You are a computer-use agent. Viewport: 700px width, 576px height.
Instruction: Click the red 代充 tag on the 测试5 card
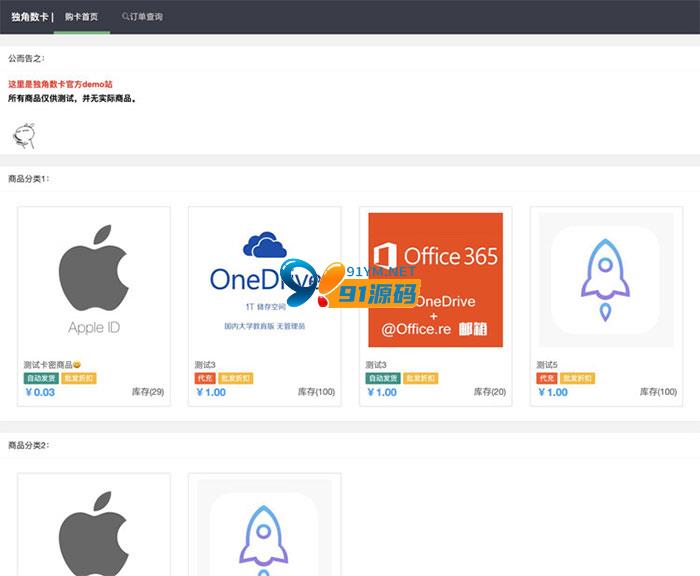tap(547, 378)
